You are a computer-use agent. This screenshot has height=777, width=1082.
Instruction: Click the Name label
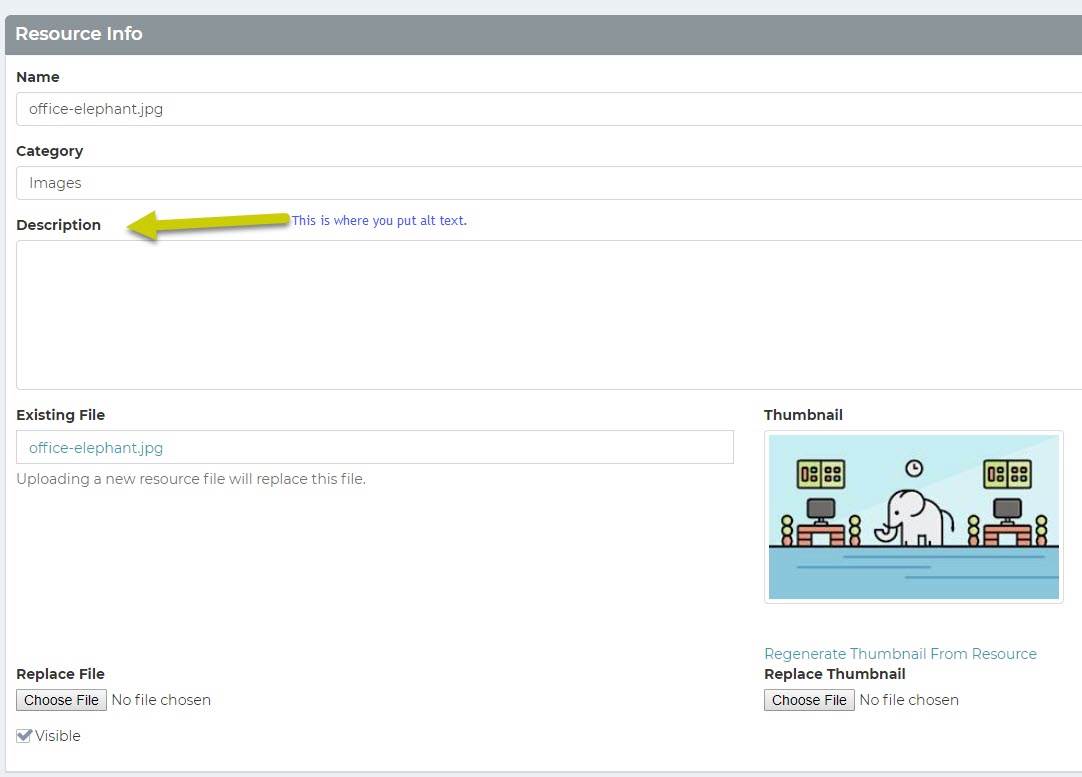tap(38, 77)
